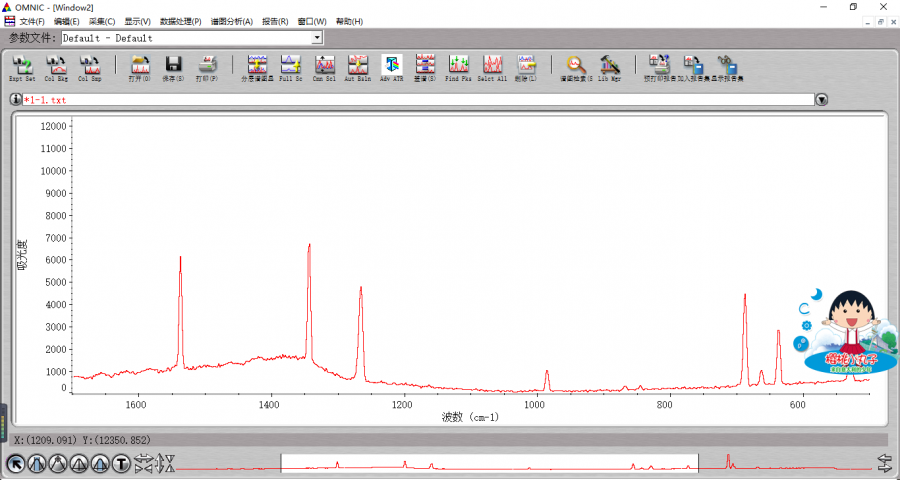Click the 波数 (cm-1) axis label
Image resolution: width=900 pixels, height=480 pixels.
(471, 417)
